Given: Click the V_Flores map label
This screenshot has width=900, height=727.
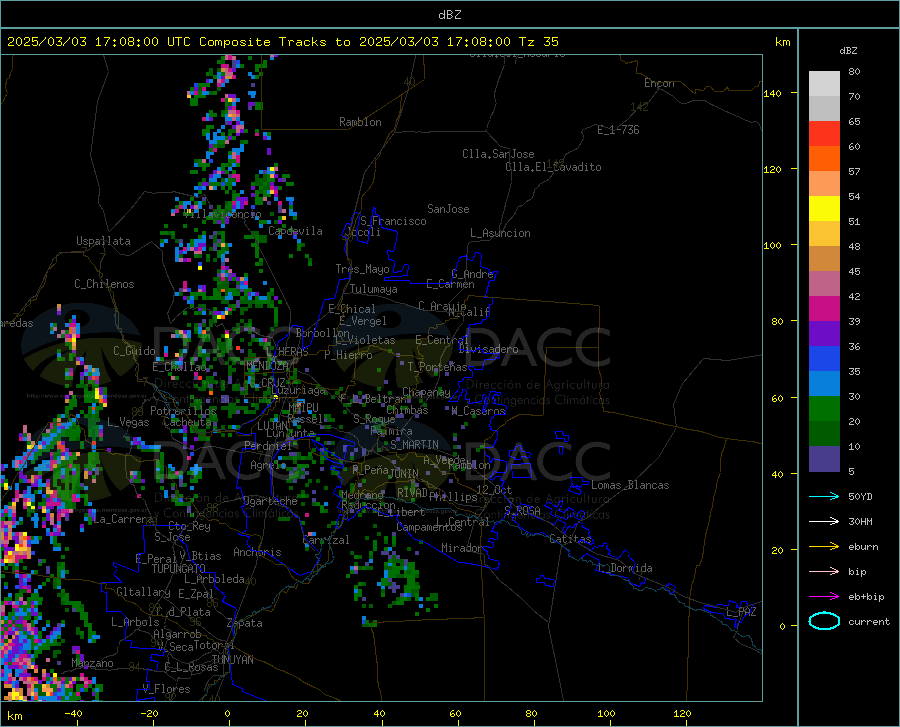Looking at the screenshot, I should coord(166,689).
